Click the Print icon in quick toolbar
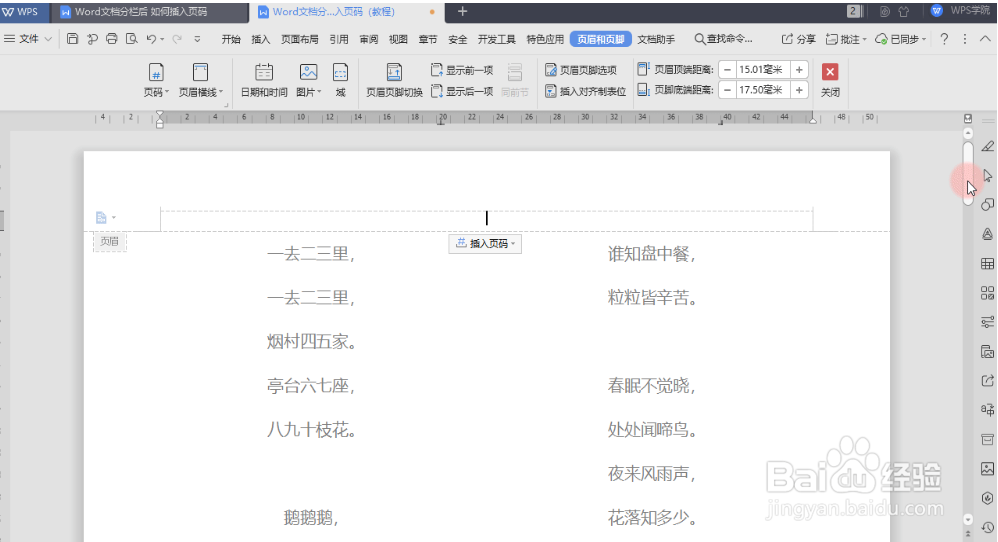 tap(112, 39)
